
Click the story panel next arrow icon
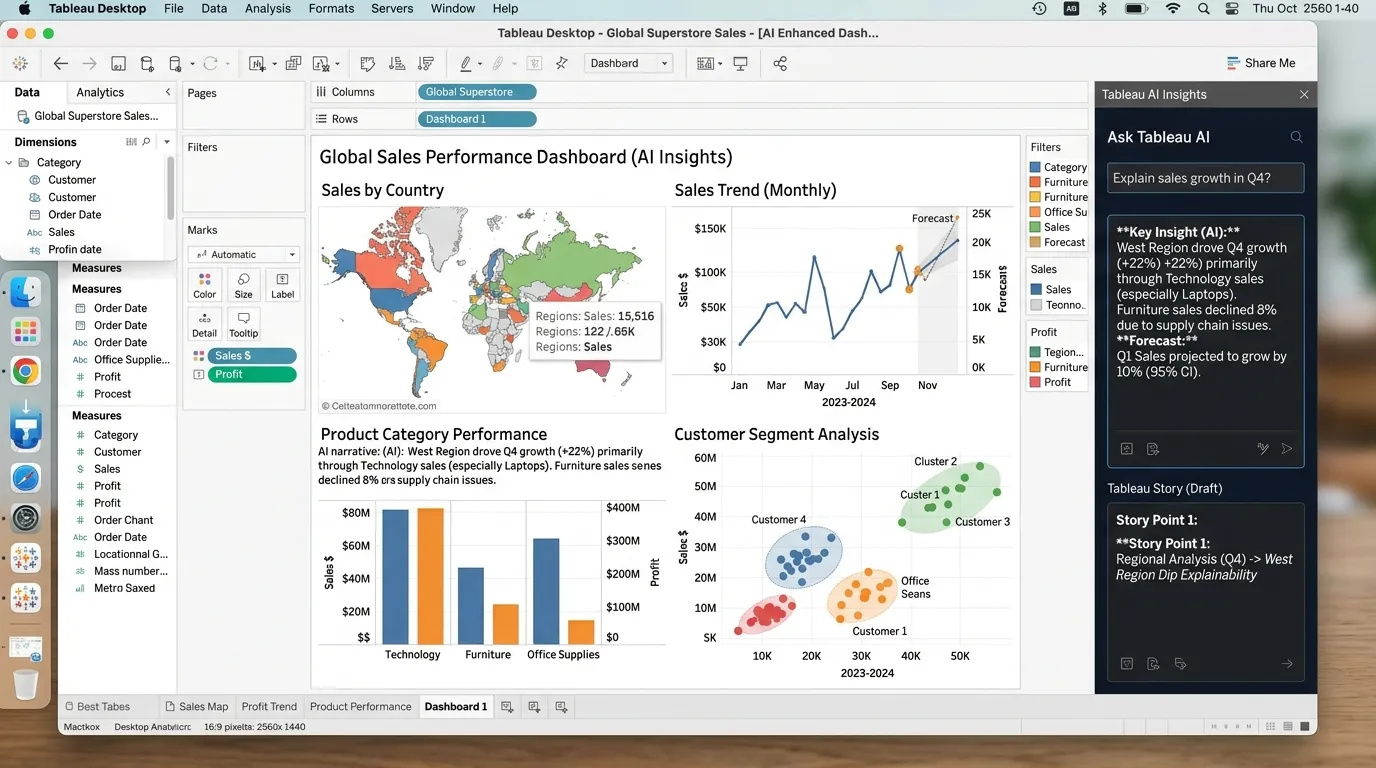[x=1287, y=663]
